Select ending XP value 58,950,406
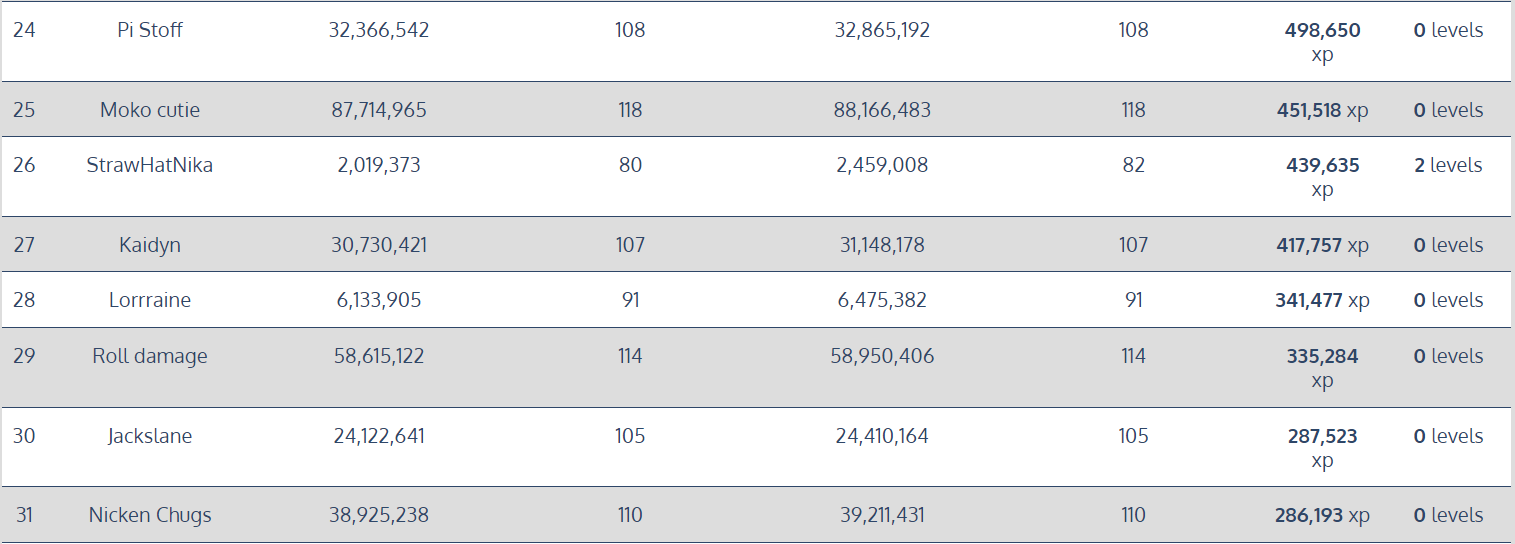Image resolution: width=1515 pixels, height=544 pixels. click(x=882, y=356)
